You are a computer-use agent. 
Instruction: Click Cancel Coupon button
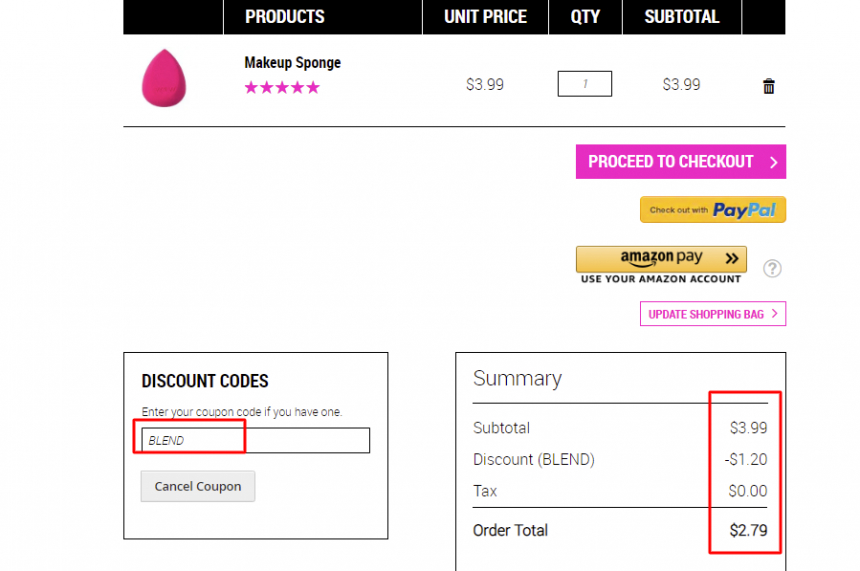click(x=198, y=487)
